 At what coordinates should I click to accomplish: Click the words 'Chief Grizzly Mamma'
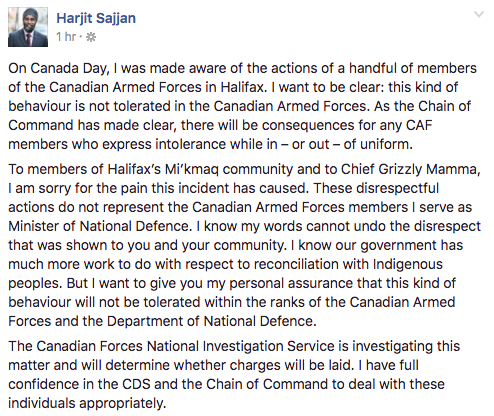coord(410,169)
